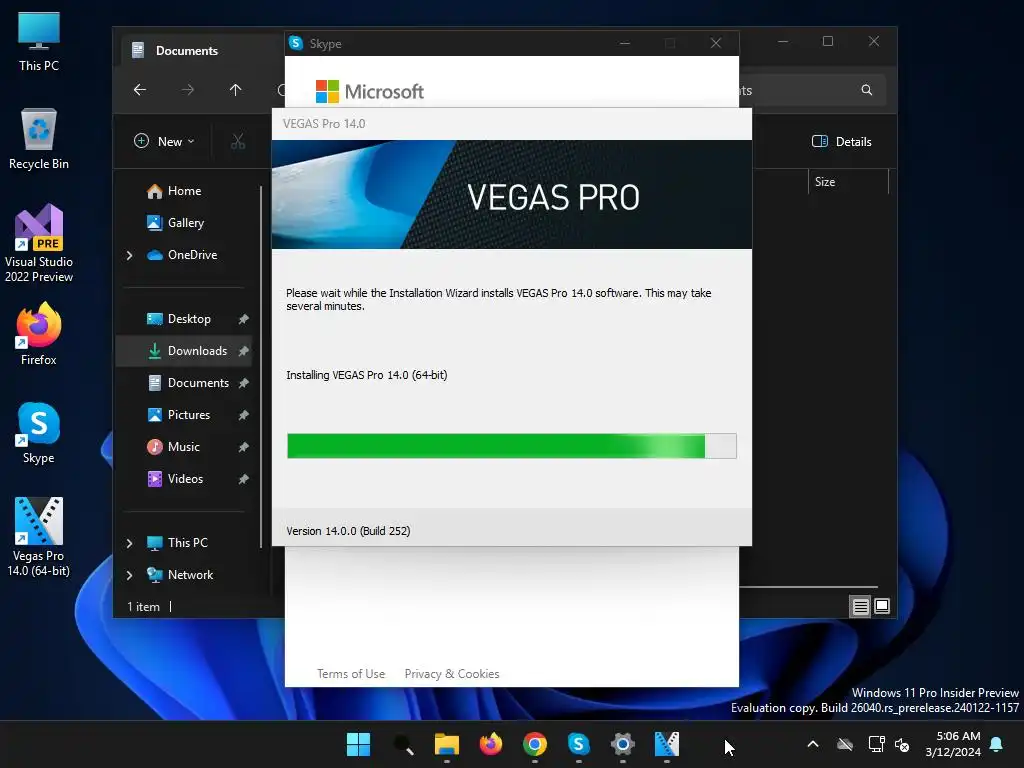Click the Skype window title bar icon
Viewport: 1024px width, 768px height.
pyautogui.click(x=296, y=43)
